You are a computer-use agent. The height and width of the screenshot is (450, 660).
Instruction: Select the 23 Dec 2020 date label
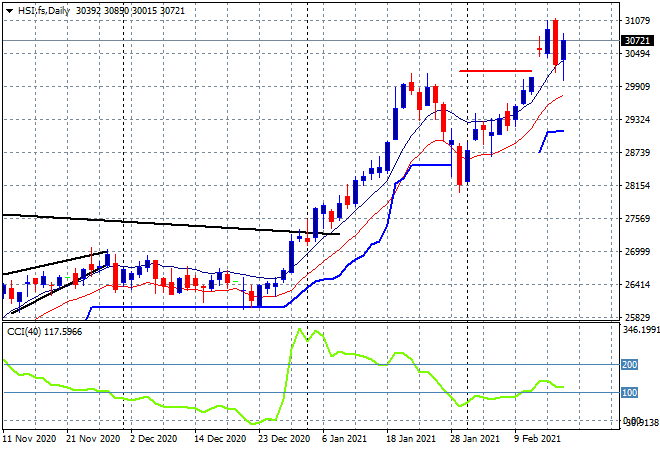[x=284, y=439]
